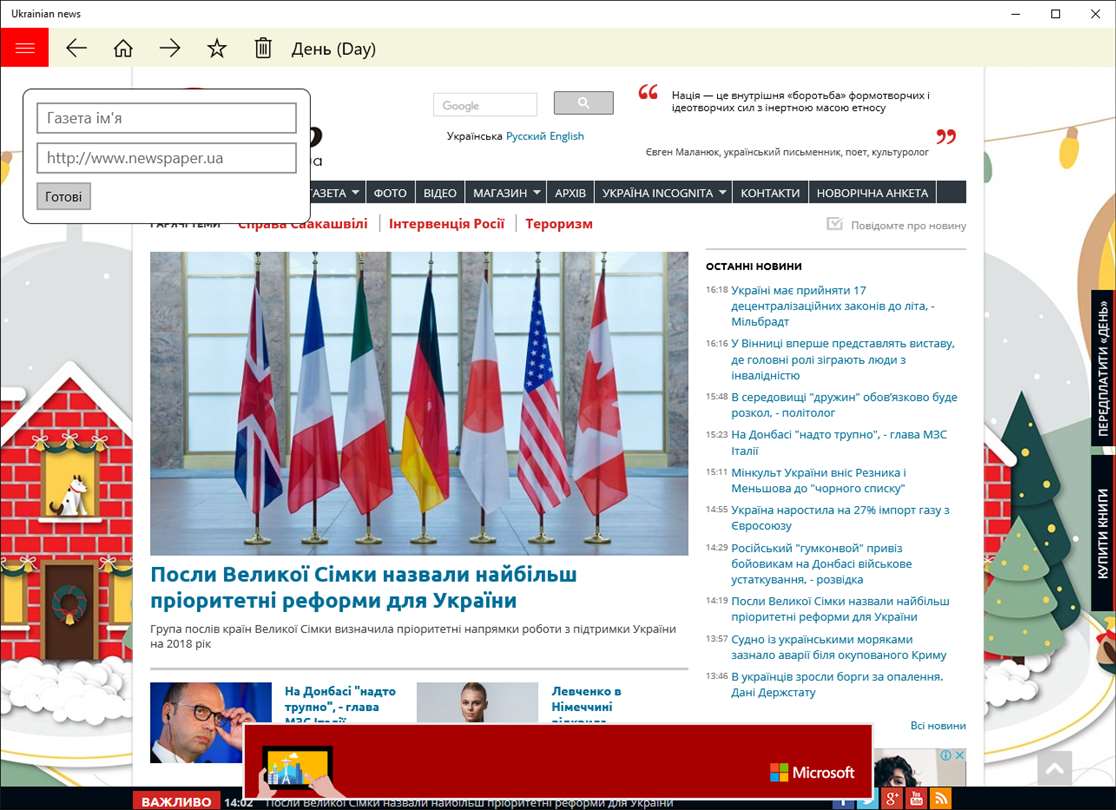Click the scroll-to-top arrow button
1116x810 pixels.
1055,769
